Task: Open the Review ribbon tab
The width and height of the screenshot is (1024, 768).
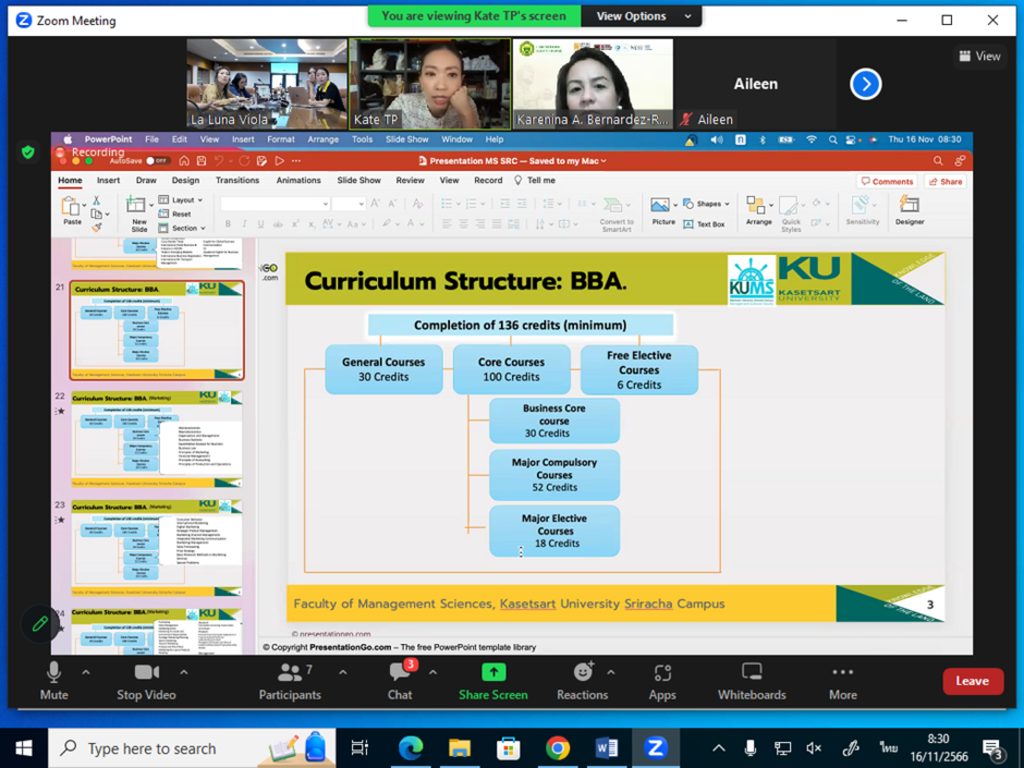Action: pyautogui.click(x=410, y=180)
